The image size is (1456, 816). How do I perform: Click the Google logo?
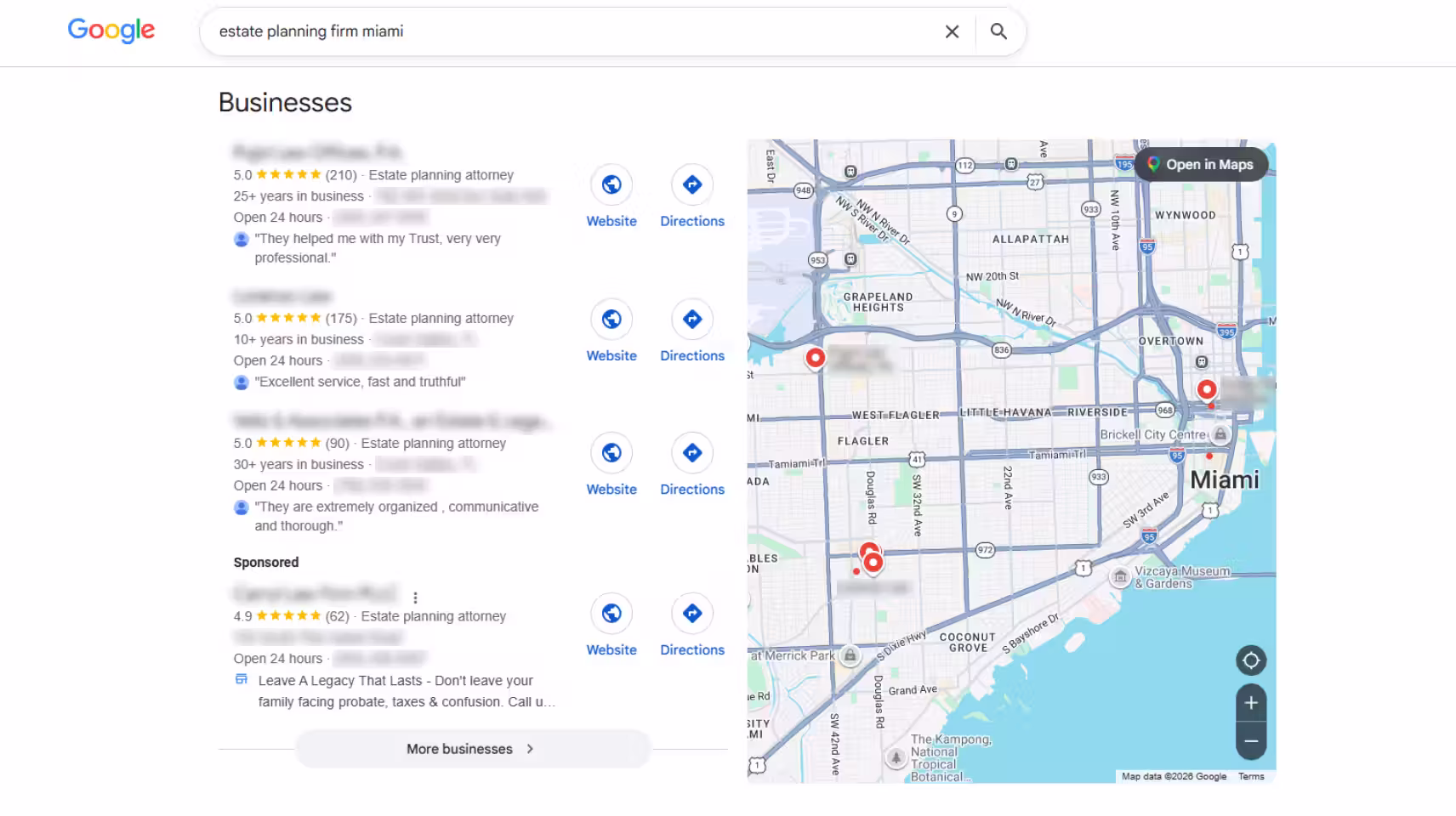tap(111, 31)
